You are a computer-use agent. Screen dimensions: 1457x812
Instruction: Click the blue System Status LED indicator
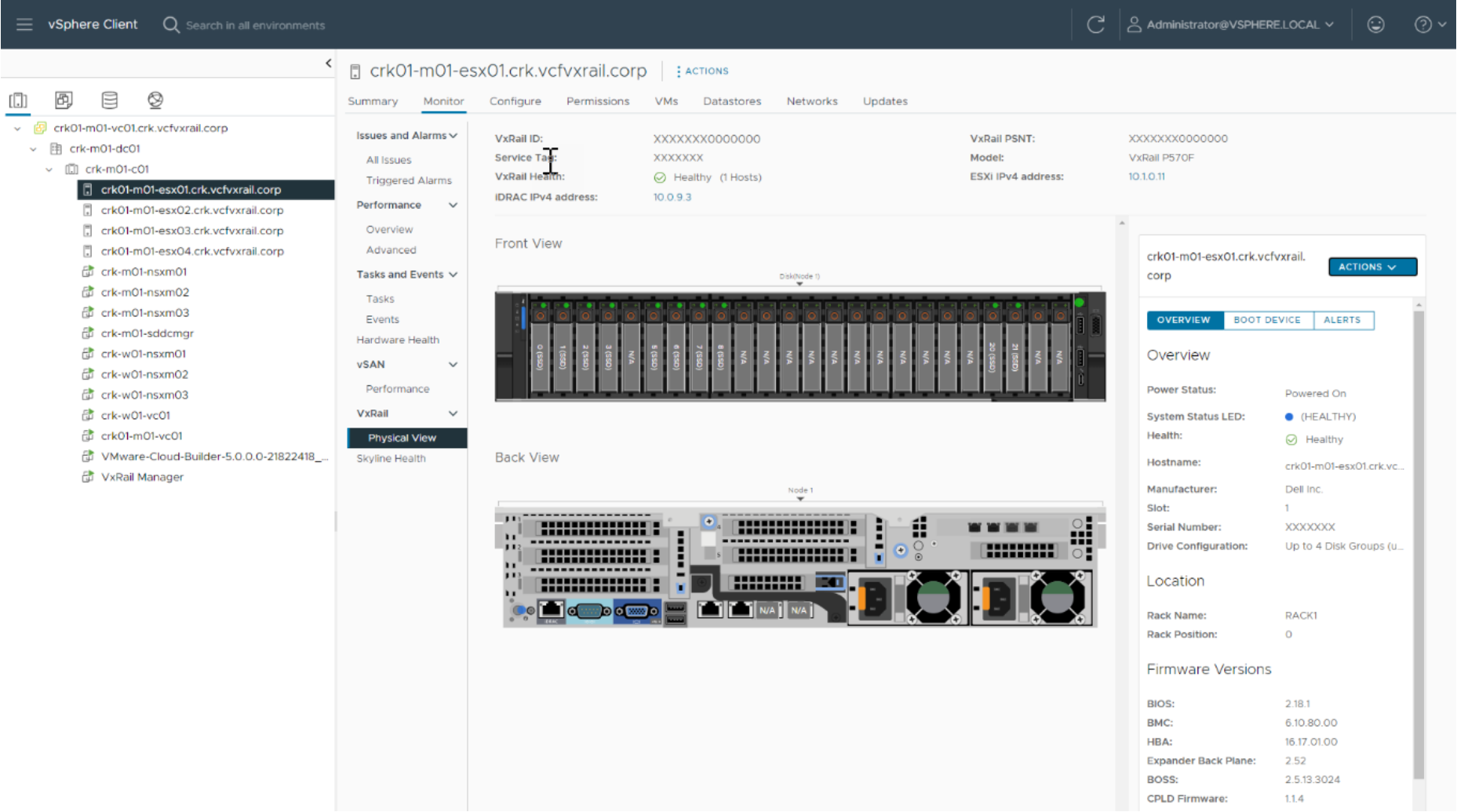[1288, 417]
